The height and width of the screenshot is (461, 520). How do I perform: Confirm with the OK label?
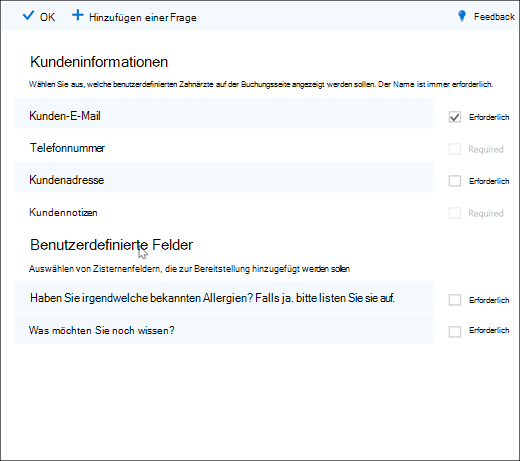(47, 17)
